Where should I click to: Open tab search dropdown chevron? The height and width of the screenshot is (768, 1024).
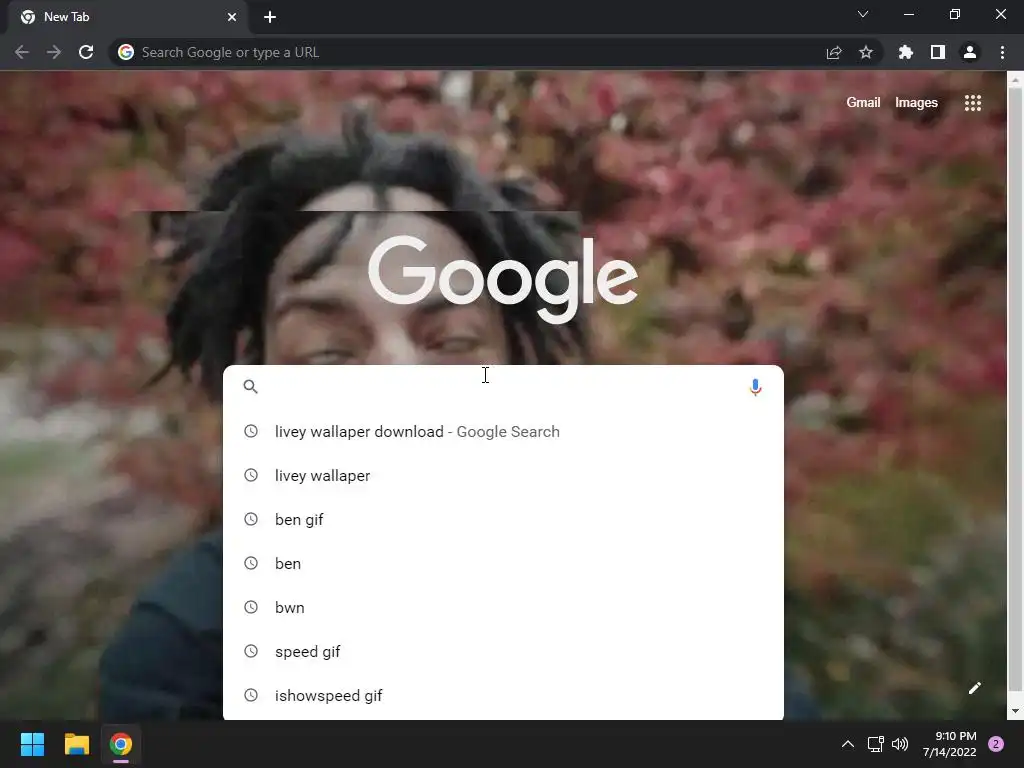(863, 14)
